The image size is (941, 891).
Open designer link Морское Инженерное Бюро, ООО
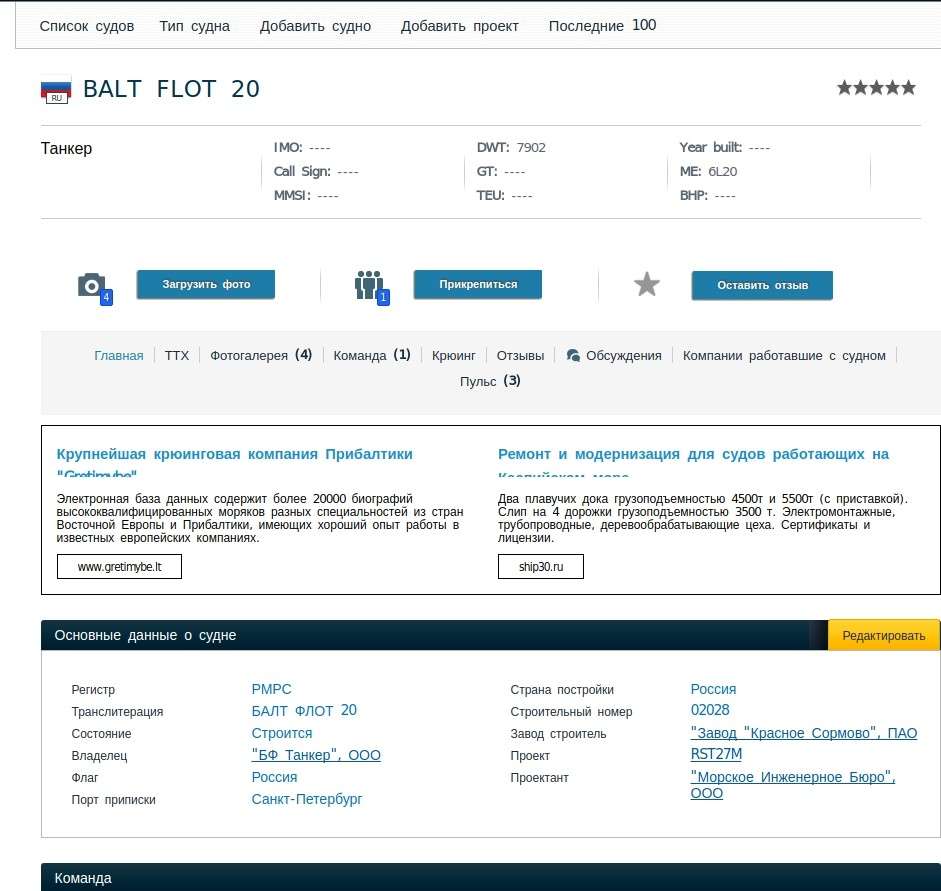point(793,785)
